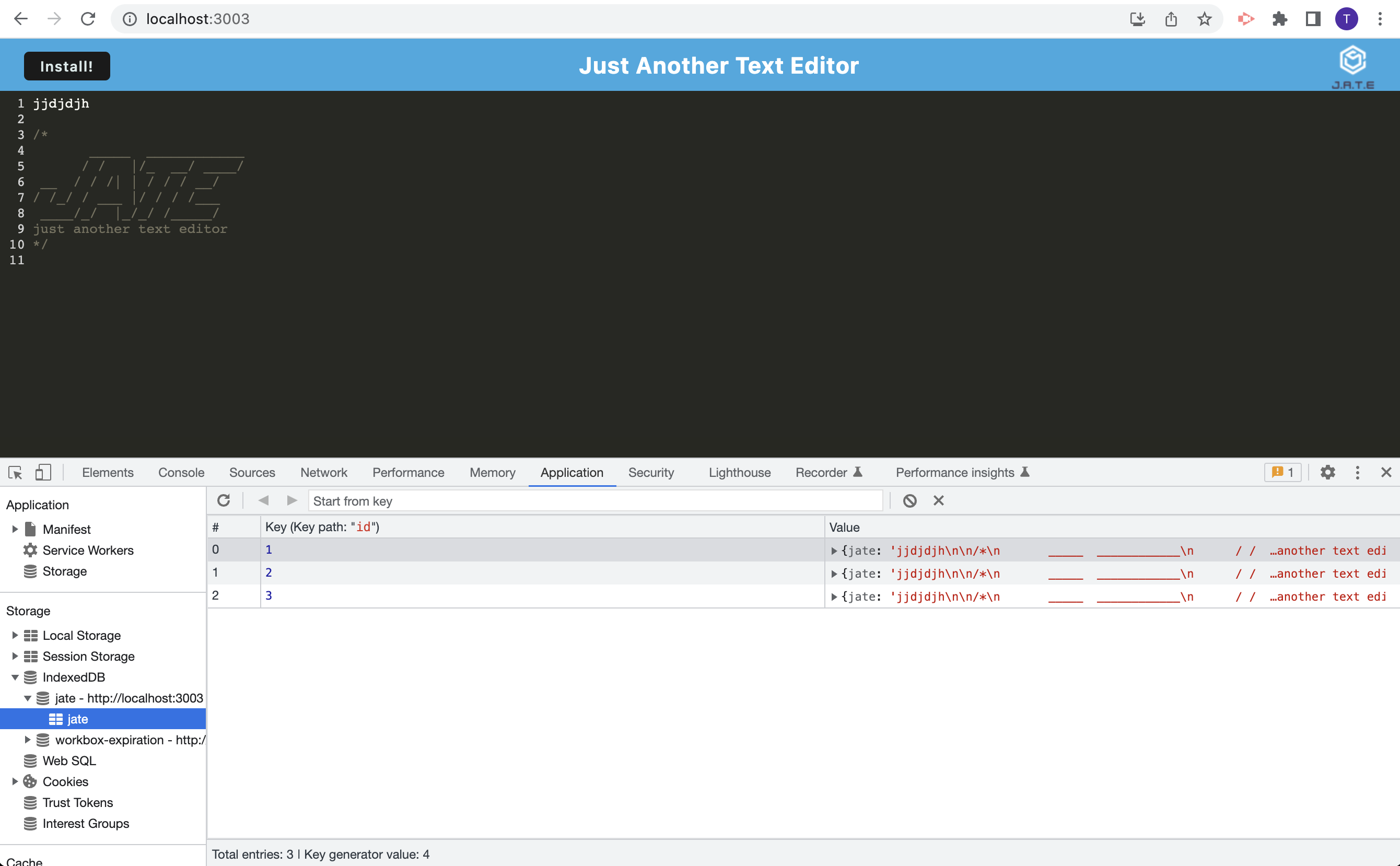The width and height of the screenshot is (1400, 866).
Task: Clear the object store using the block icon
Action: point(910,500)
